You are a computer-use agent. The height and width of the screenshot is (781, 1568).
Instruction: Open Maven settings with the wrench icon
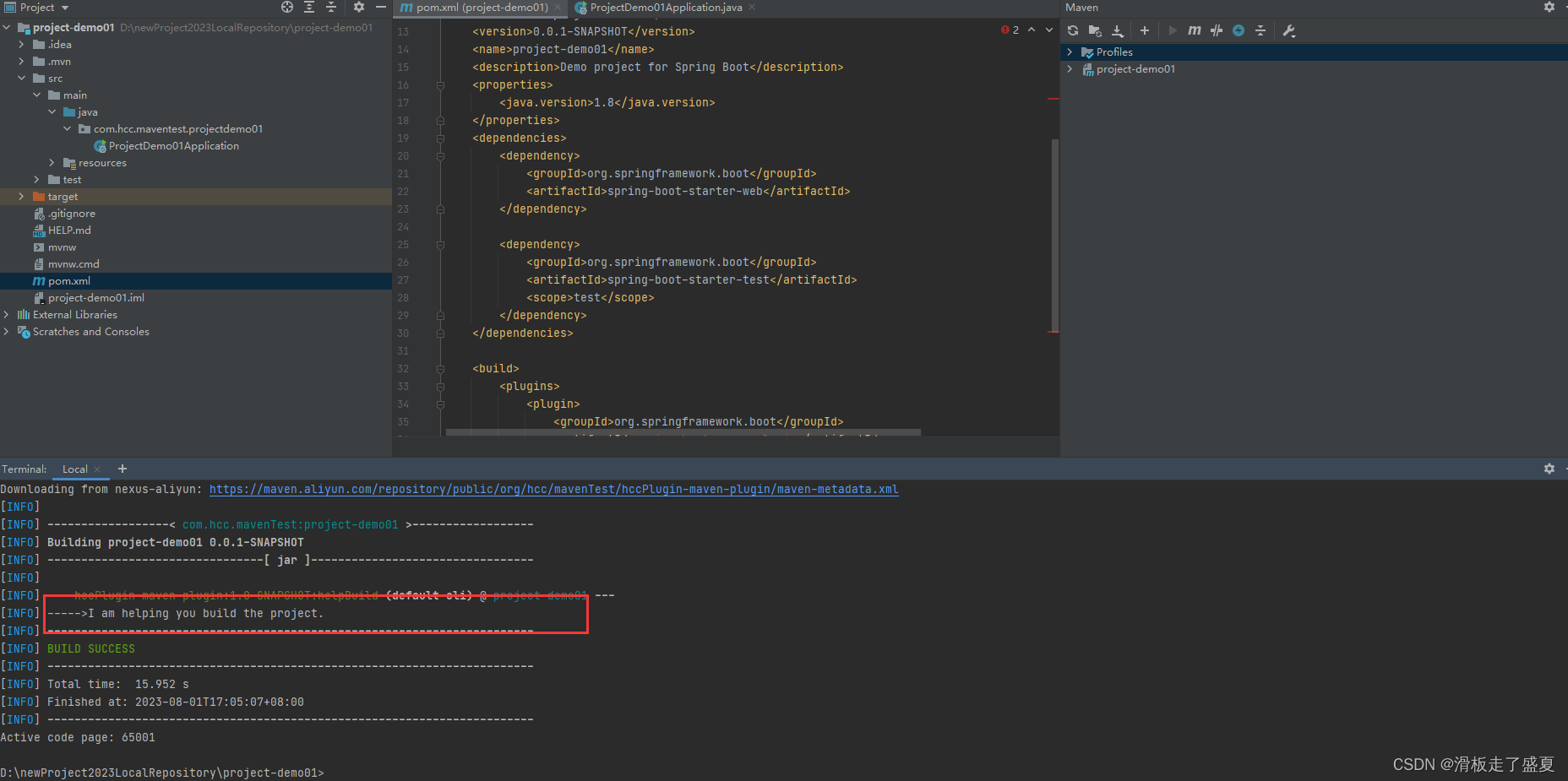[1290, 30]
